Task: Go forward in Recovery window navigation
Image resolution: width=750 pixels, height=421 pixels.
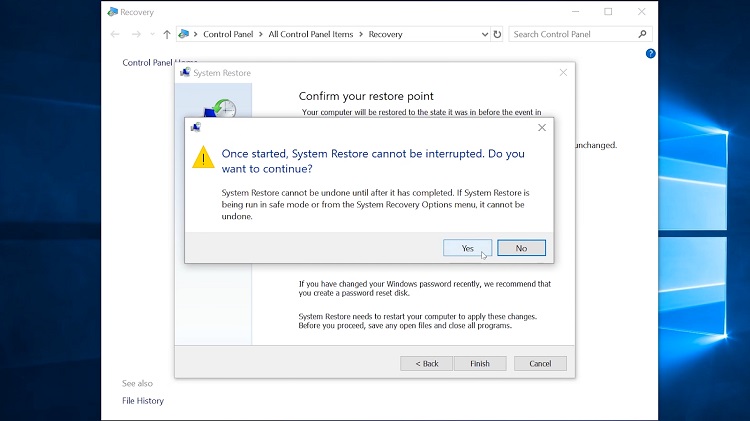Action: tap(136, 34)
